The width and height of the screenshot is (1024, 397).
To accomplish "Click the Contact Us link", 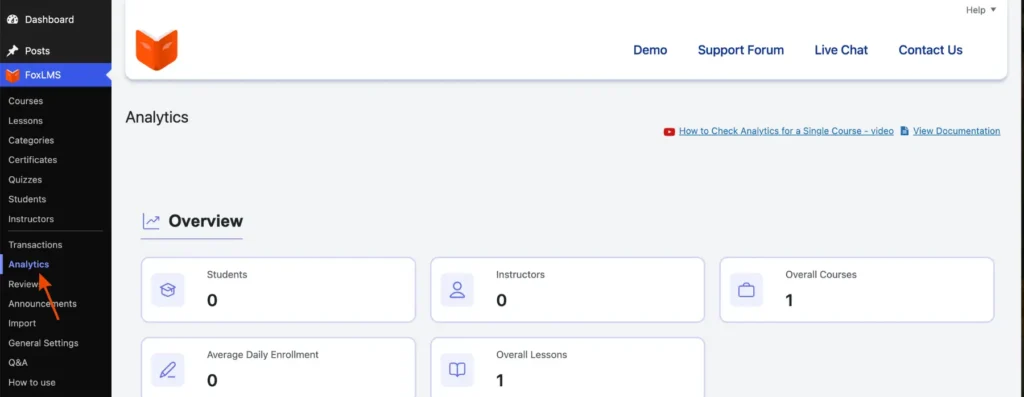I will coord(931,50).
